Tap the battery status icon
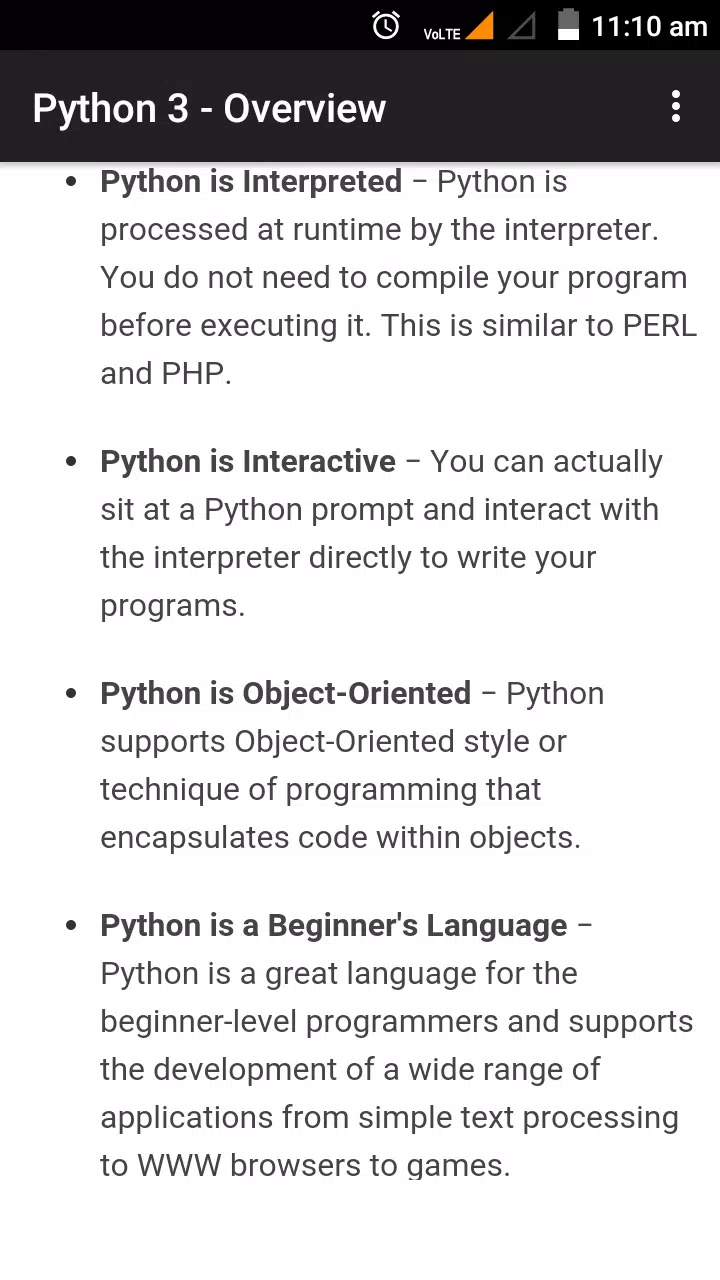 click(568, 25)
